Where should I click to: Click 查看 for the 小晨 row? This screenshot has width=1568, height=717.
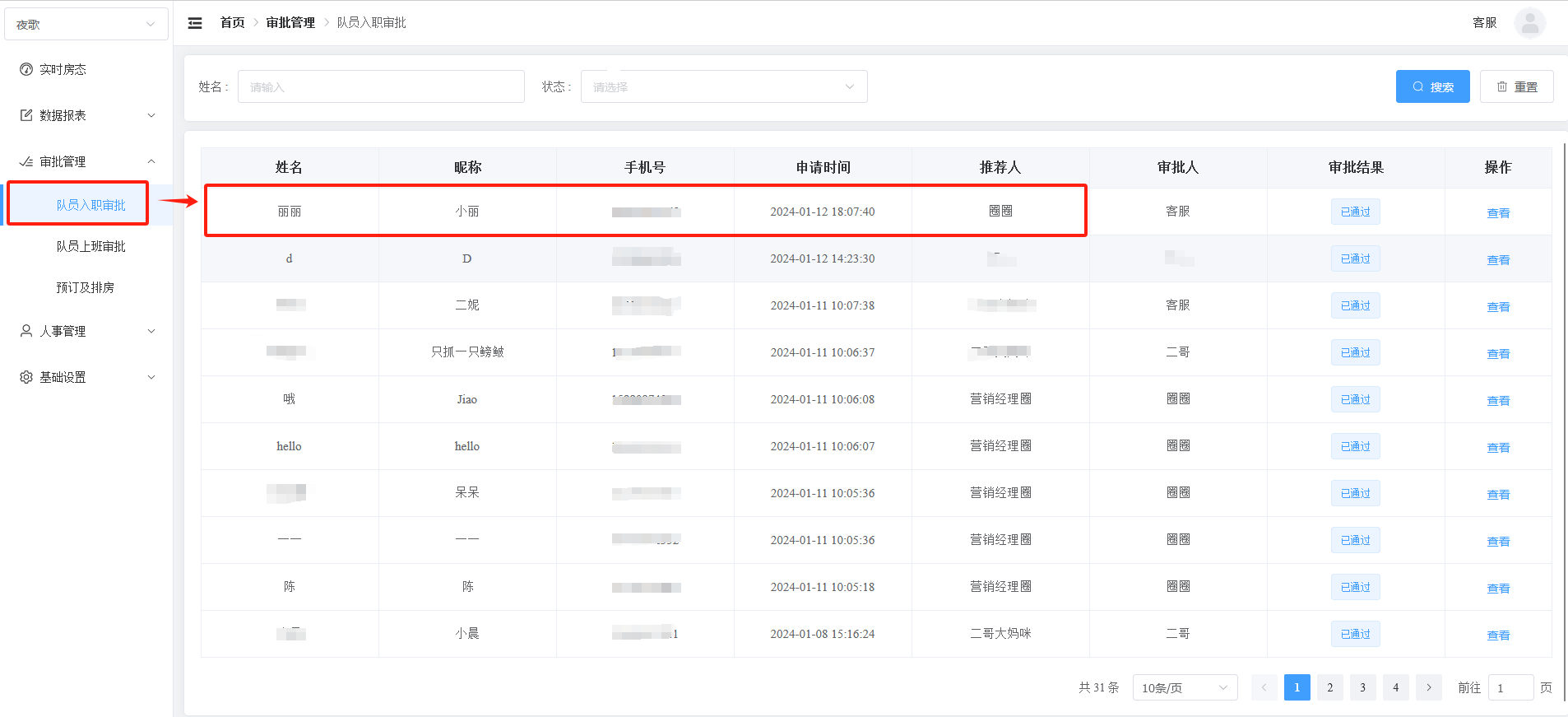pyautogui.click(x=1498, y=636)
